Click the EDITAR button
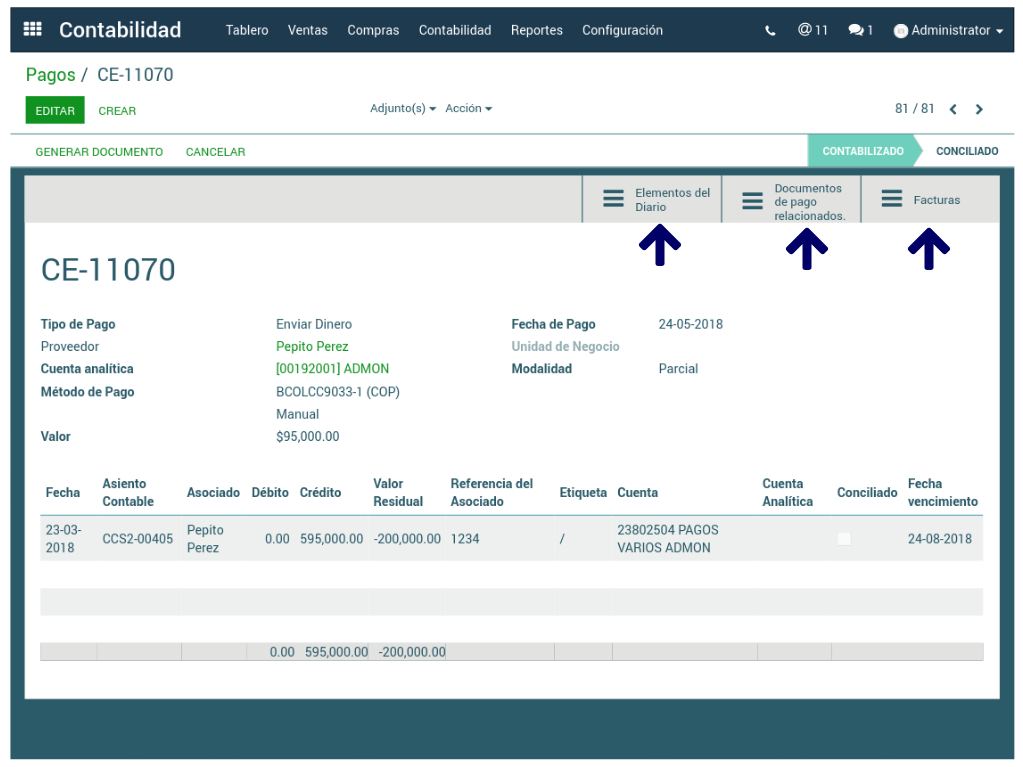Screen dimensions: 1023x767 [x=55, y=111]
